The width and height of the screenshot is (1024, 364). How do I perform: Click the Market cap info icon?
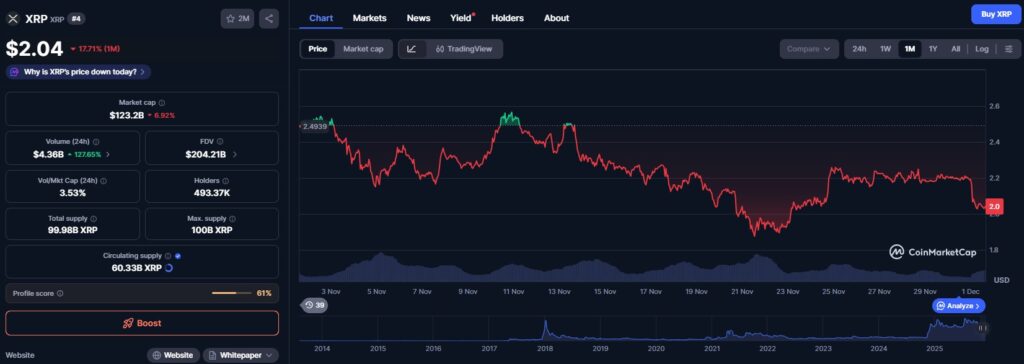click(x=162, y=103)
